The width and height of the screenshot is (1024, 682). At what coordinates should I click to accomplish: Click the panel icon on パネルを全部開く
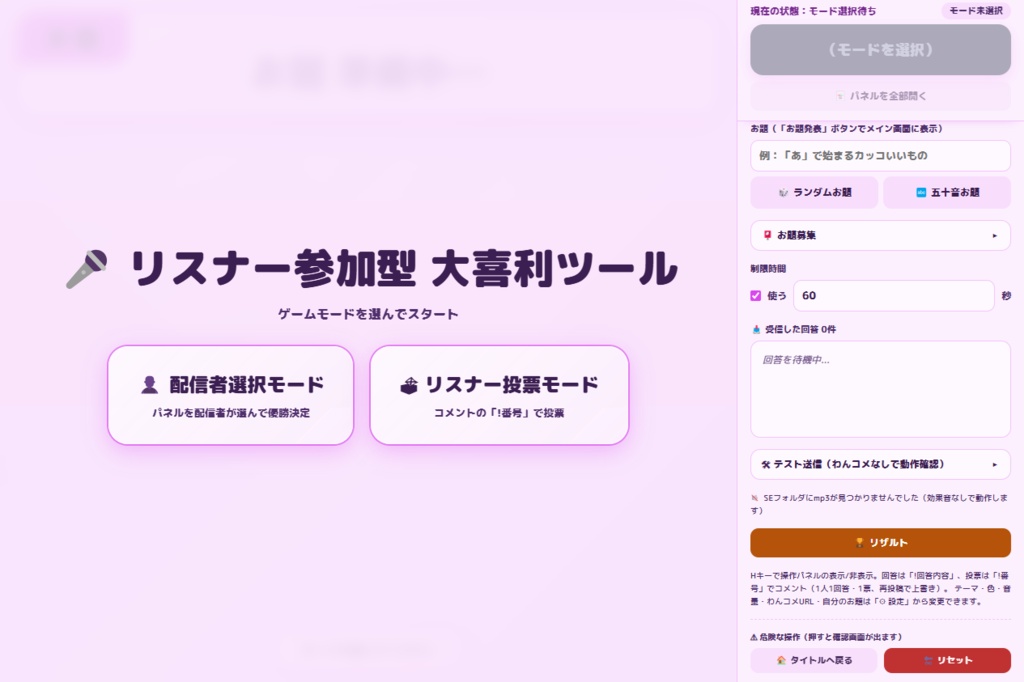pos(840,96)
